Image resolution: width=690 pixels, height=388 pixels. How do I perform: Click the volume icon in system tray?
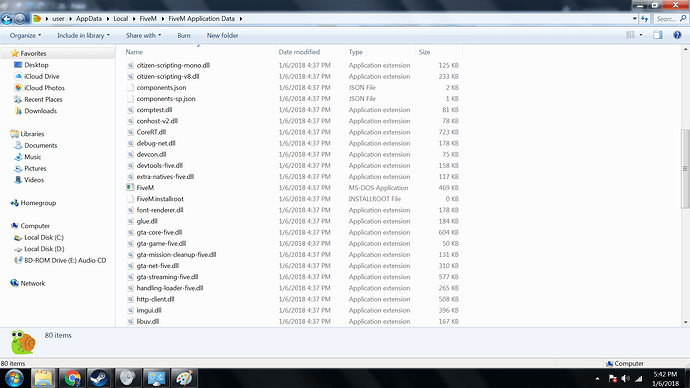(625, 378)
